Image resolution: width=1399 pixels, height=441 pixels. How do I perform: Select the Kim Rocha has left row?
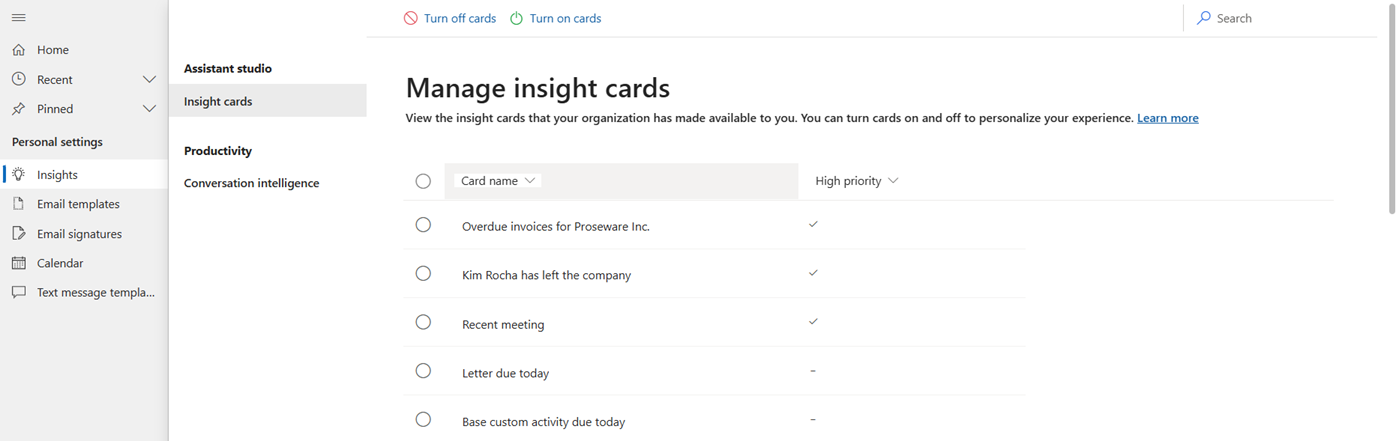(x=423, y=274)
